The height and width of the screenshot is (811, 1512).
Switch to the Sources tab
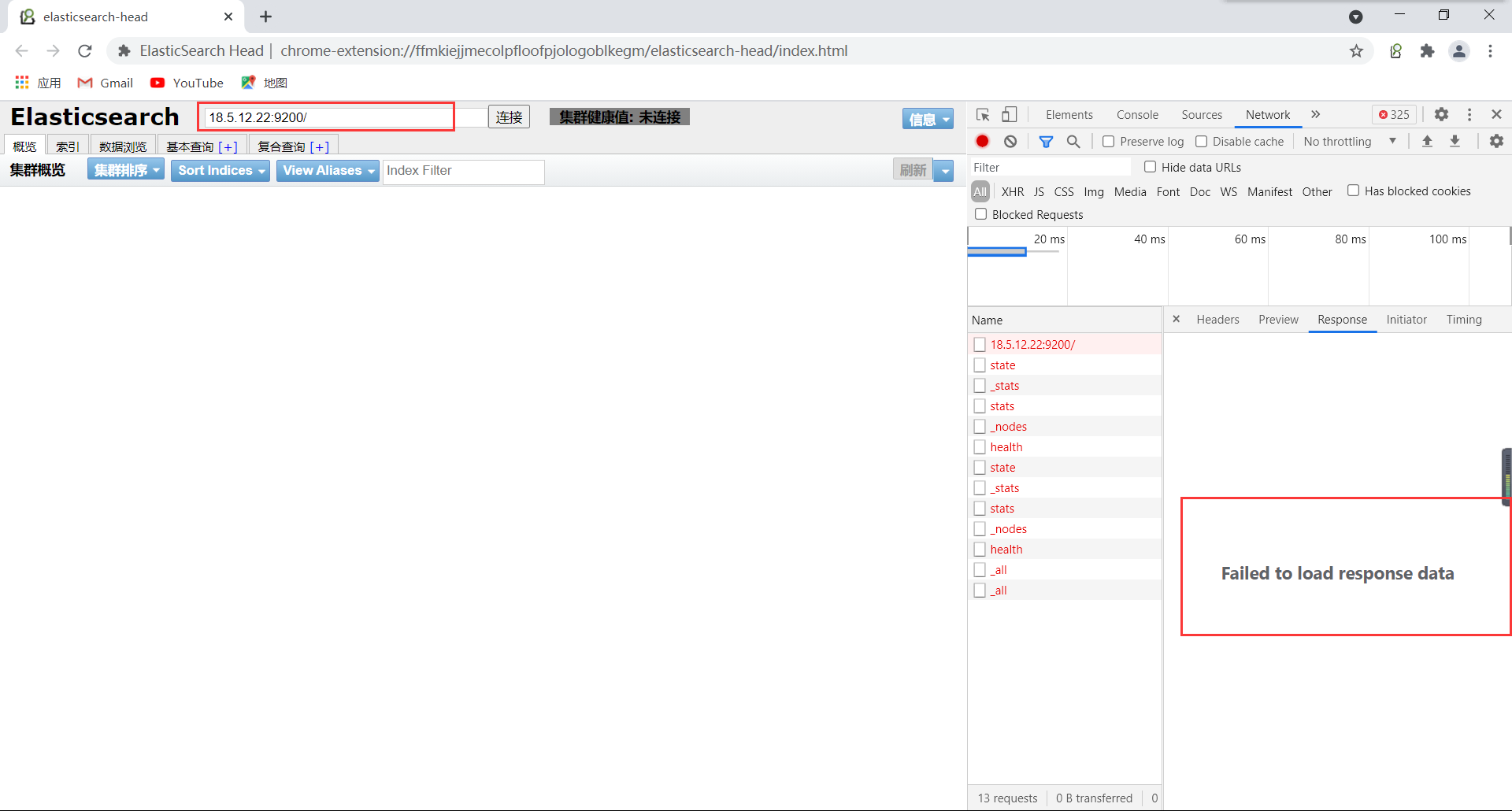[x=1202, y=115]
